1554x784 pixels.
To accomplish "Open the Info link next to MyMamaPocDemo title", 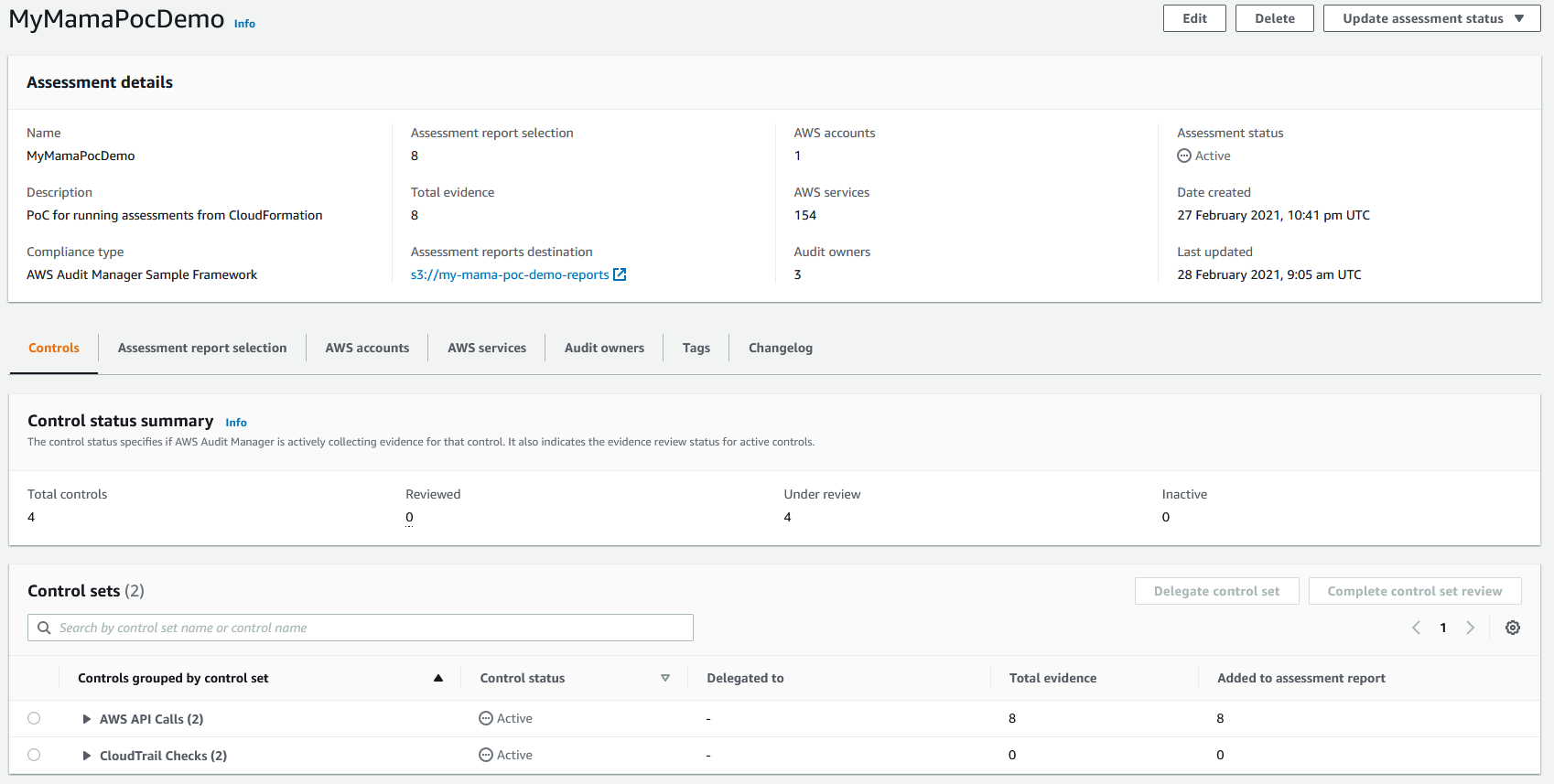I will [x=244, y=24].
